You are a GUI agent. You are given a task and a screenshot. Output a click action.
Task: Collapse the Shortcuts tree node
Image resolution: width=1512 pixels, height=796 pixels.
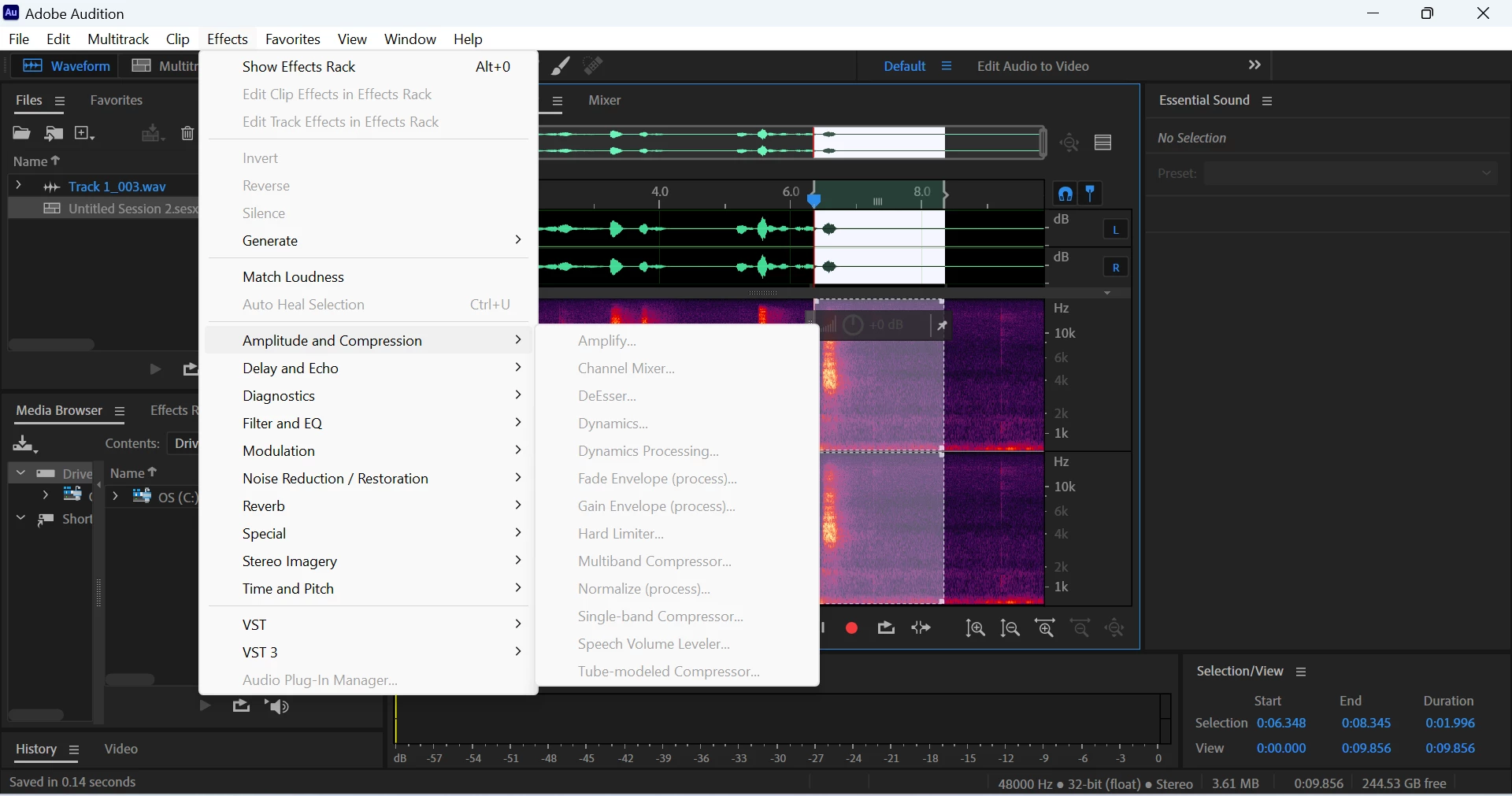[20, 520]
